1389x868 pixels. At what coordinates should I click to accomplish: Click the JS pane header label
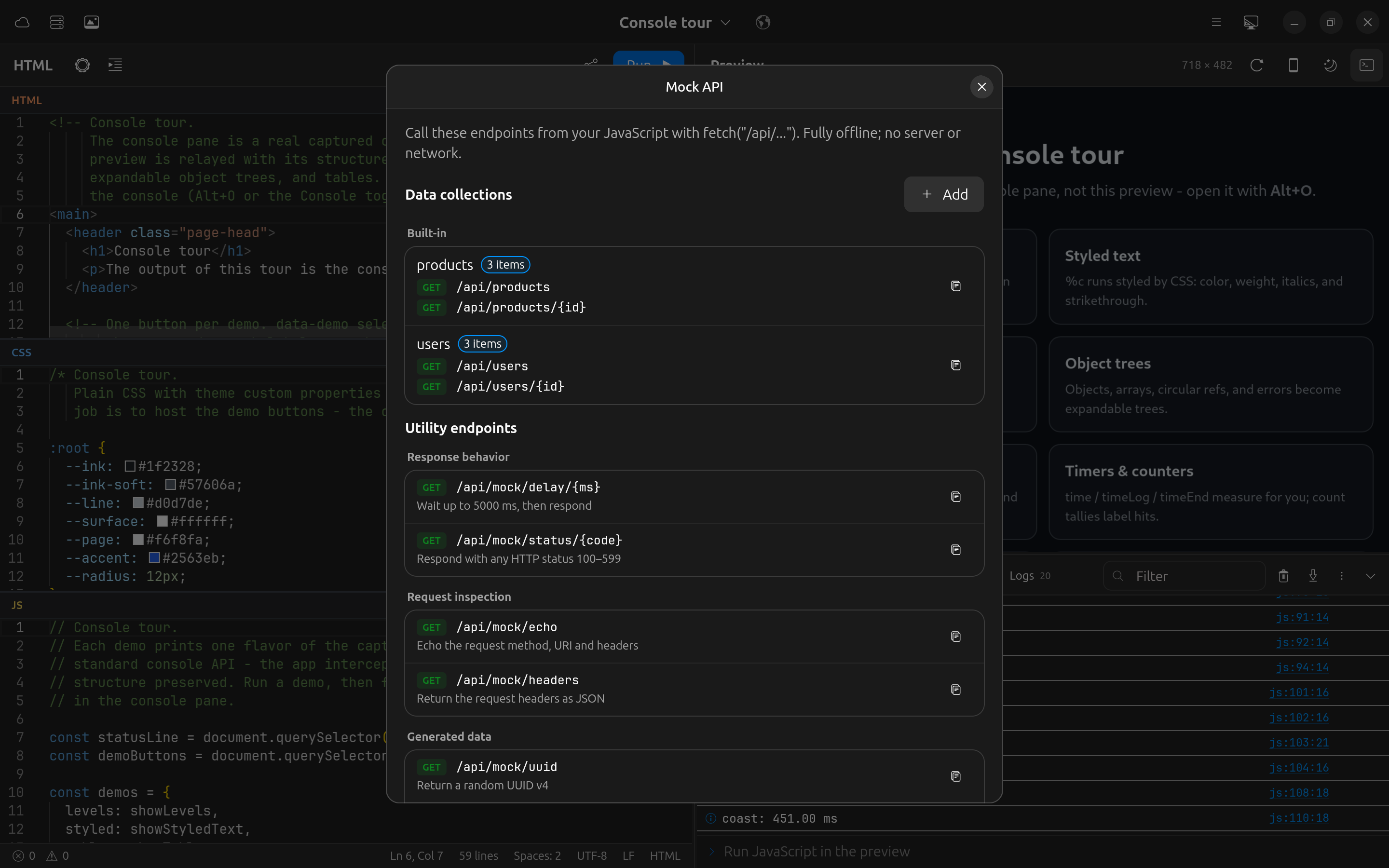tap(17, 605)
